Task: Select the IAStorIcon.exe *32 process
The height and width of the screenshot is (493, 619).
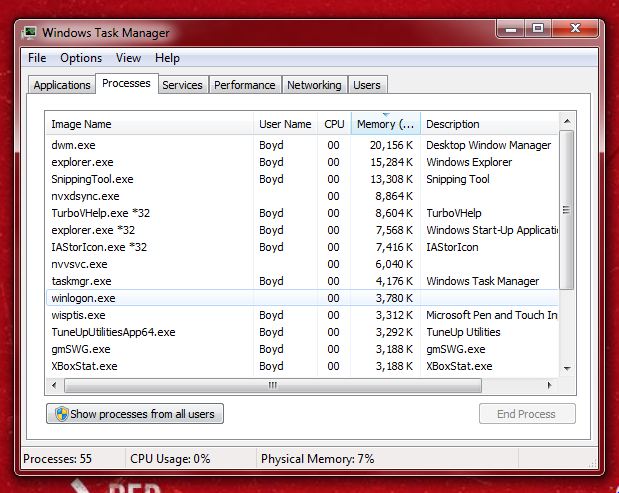Action: click(302, 247)
